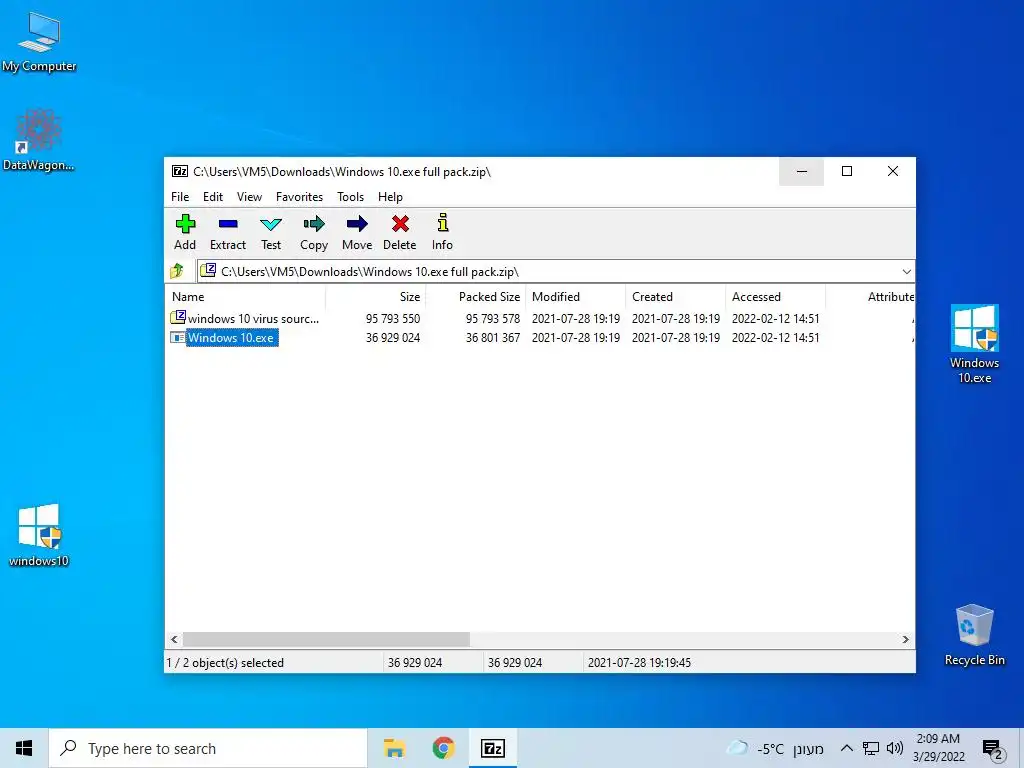Open the Tools menu
Screen dimensions: 1024x768
click(x=350, y=197)
